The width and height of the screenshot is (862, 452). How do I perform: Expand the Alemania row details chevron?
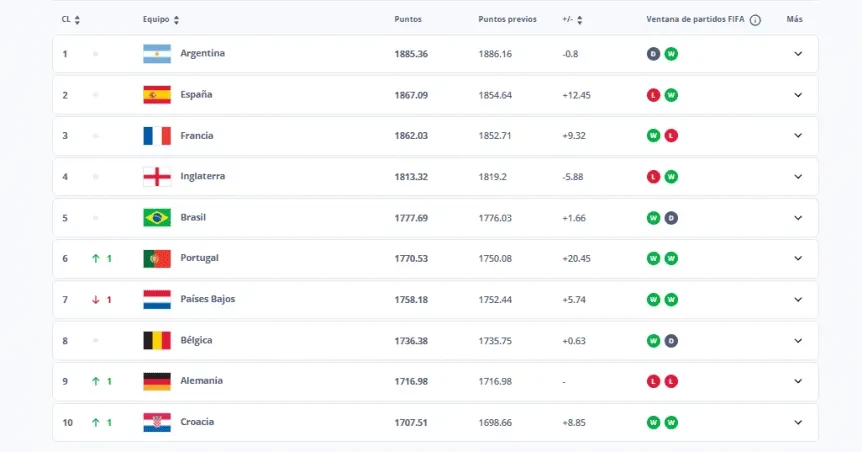[798, 381]
